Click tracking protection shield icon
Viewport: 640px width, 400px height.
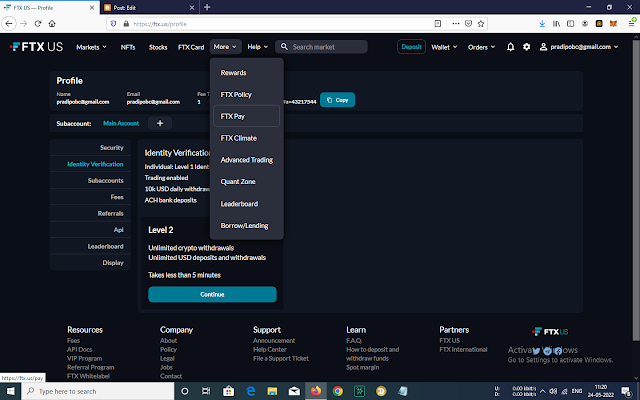click(x=113, y=24)
